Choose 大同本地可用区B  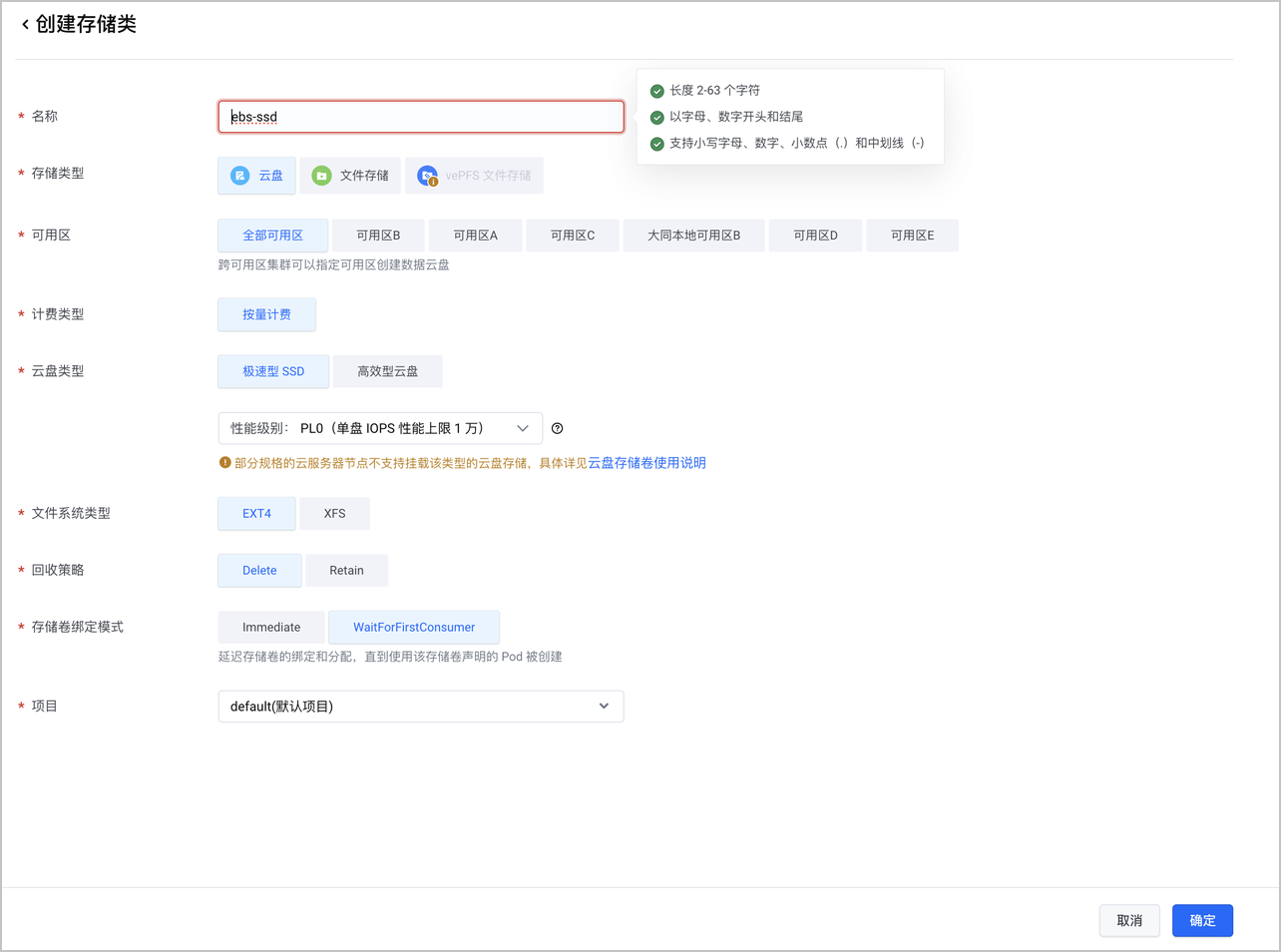694,236
